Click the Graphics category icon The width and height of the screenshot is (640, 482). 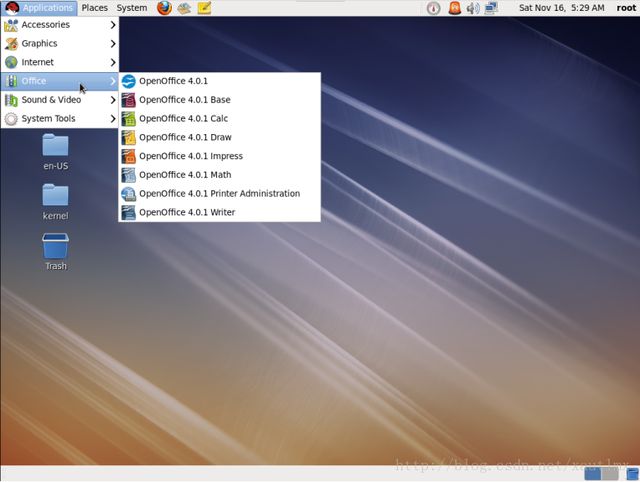(x=11, y=44)
